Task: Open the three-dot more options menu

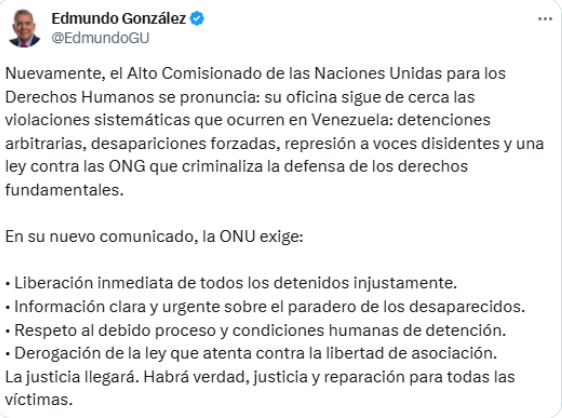Action: pyautogui.click(x=545, y=19)
